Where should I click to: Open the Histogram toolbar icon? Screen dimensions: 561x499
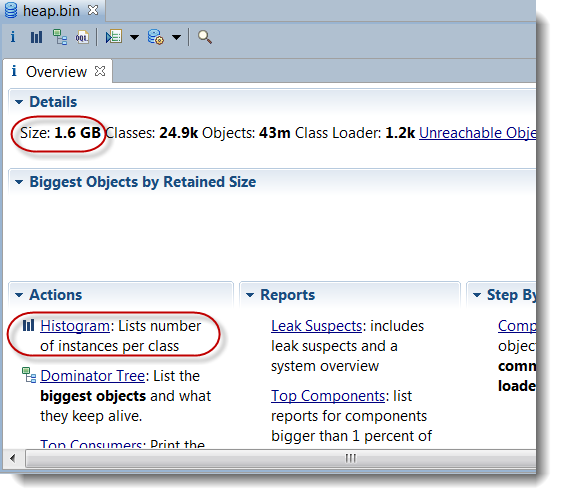click(x=36, y=37)
